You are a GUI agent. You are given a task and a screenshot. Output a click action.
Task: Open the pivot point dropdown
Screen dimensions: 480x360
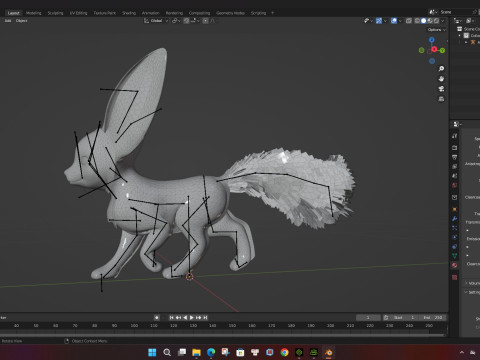click(176, 21)
